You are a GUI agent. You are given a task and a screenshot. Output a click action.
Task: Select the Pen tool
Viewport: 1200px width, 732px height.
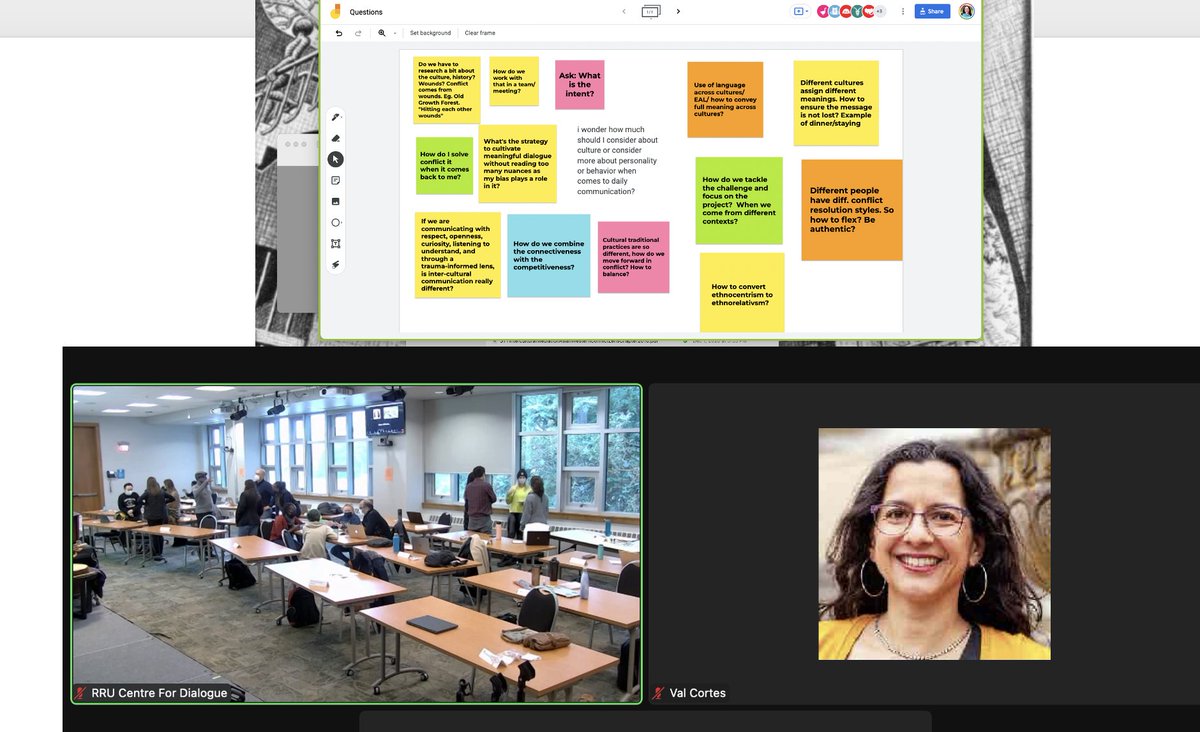pyautogui.click(x=335, y=116)
